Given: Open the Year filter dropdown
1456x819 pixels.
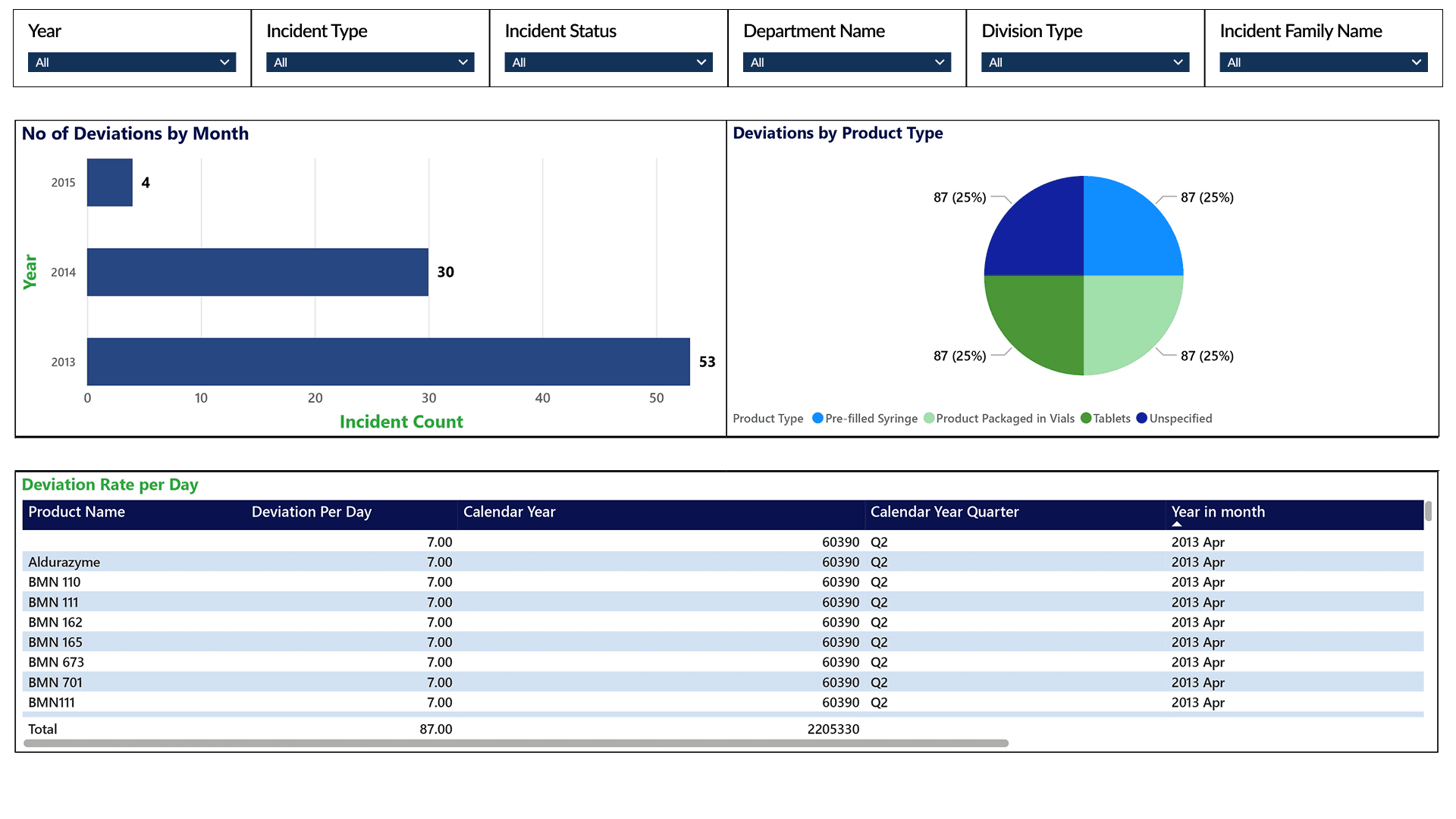Looking at the screenshot, I should [131, 62].
